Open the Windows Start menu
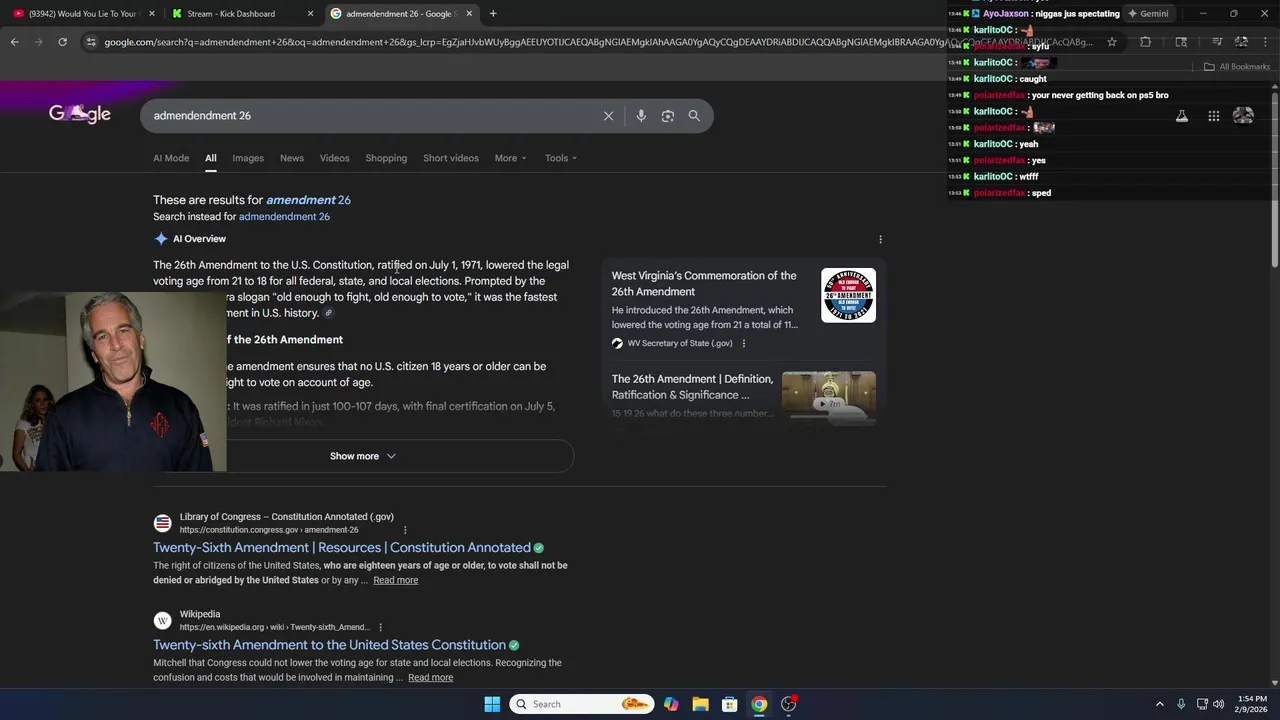Viewport: 1280px width, 720px height. pyautogui.click(x=492, y=704)
